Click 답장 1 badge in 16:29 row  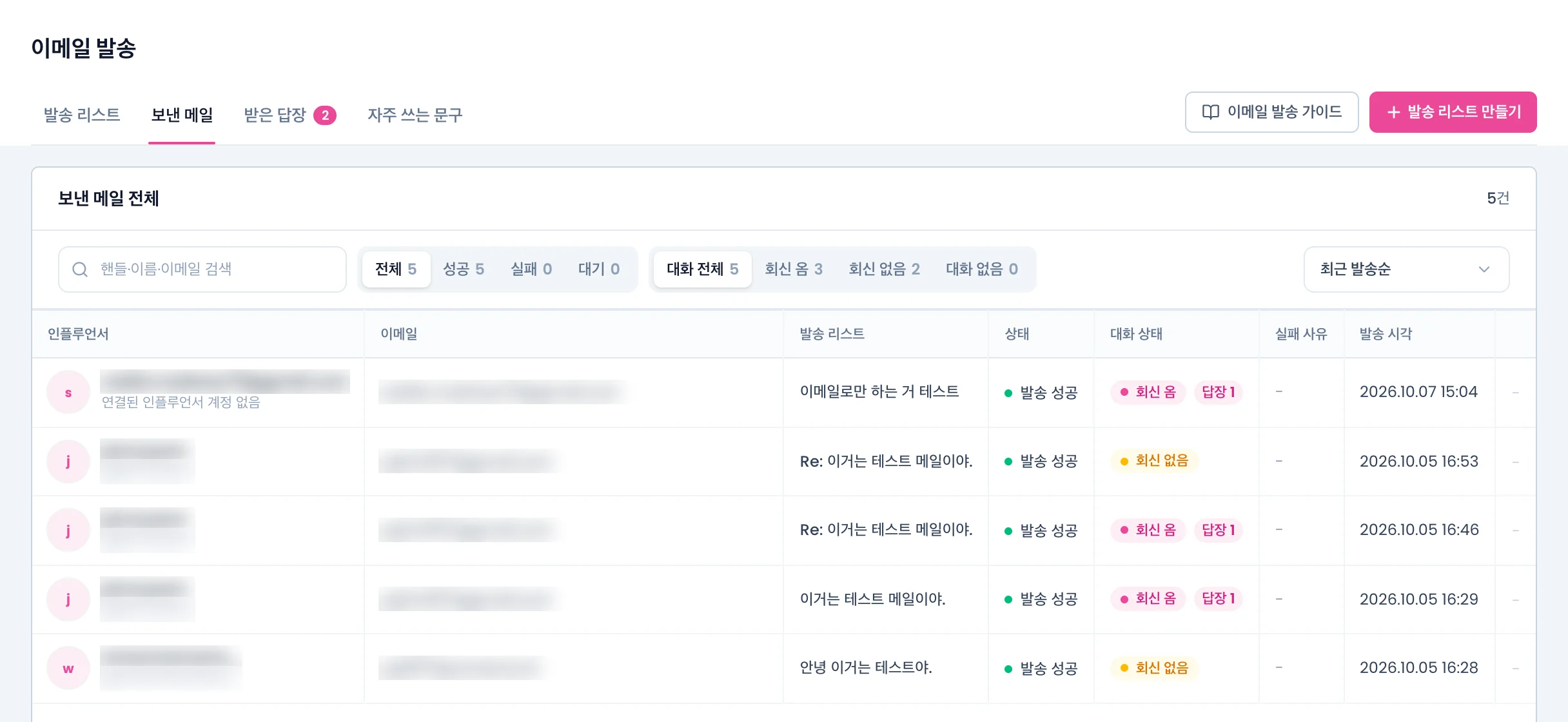tap(1219, 599)
